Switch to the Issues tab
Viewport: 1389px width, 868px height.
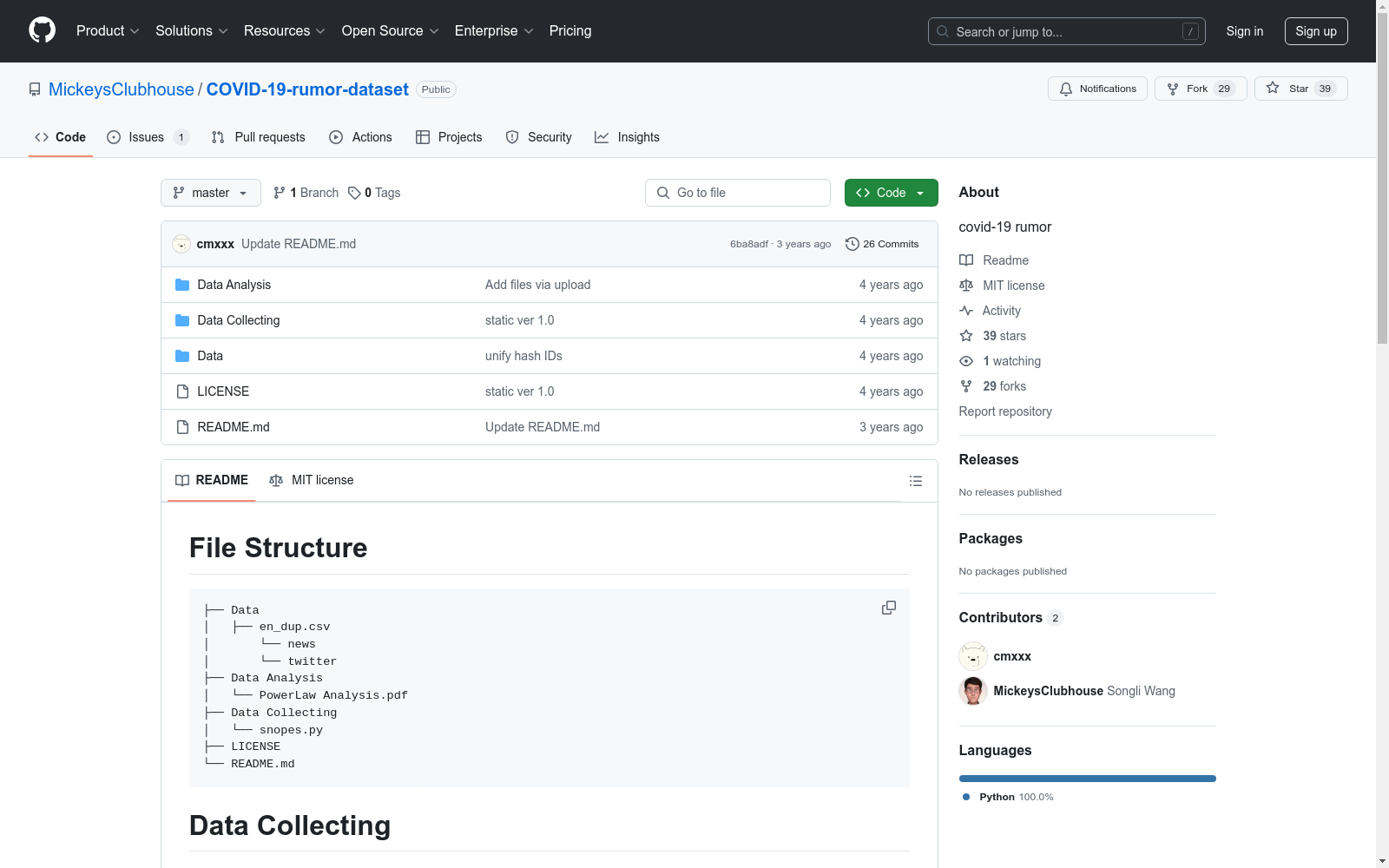pyautogui.click(x=148, y=137)
